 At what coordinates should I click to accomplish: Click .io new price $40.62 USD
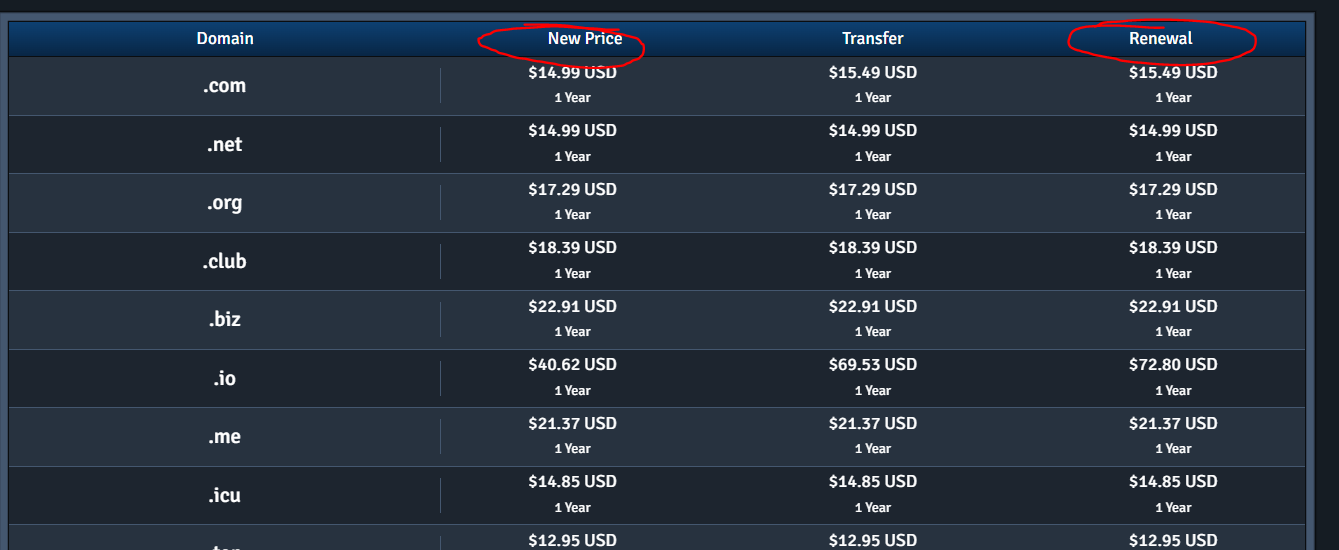pos(572,365)
